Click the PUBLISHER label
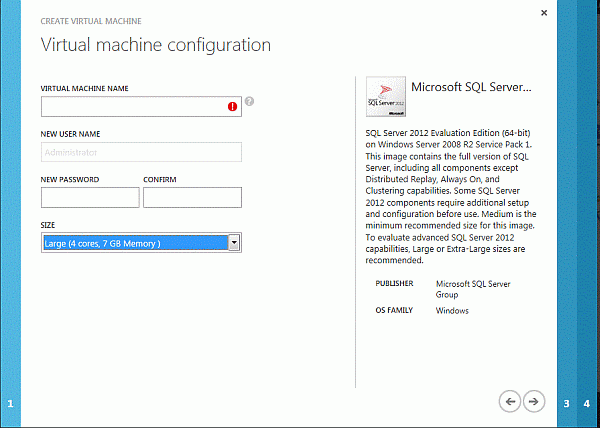 394,283
